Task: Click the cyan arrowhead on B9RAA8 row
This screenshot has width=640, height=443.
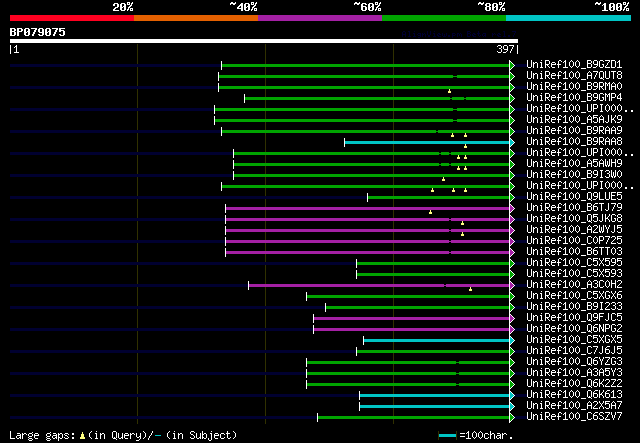Action: click(512, 142)
